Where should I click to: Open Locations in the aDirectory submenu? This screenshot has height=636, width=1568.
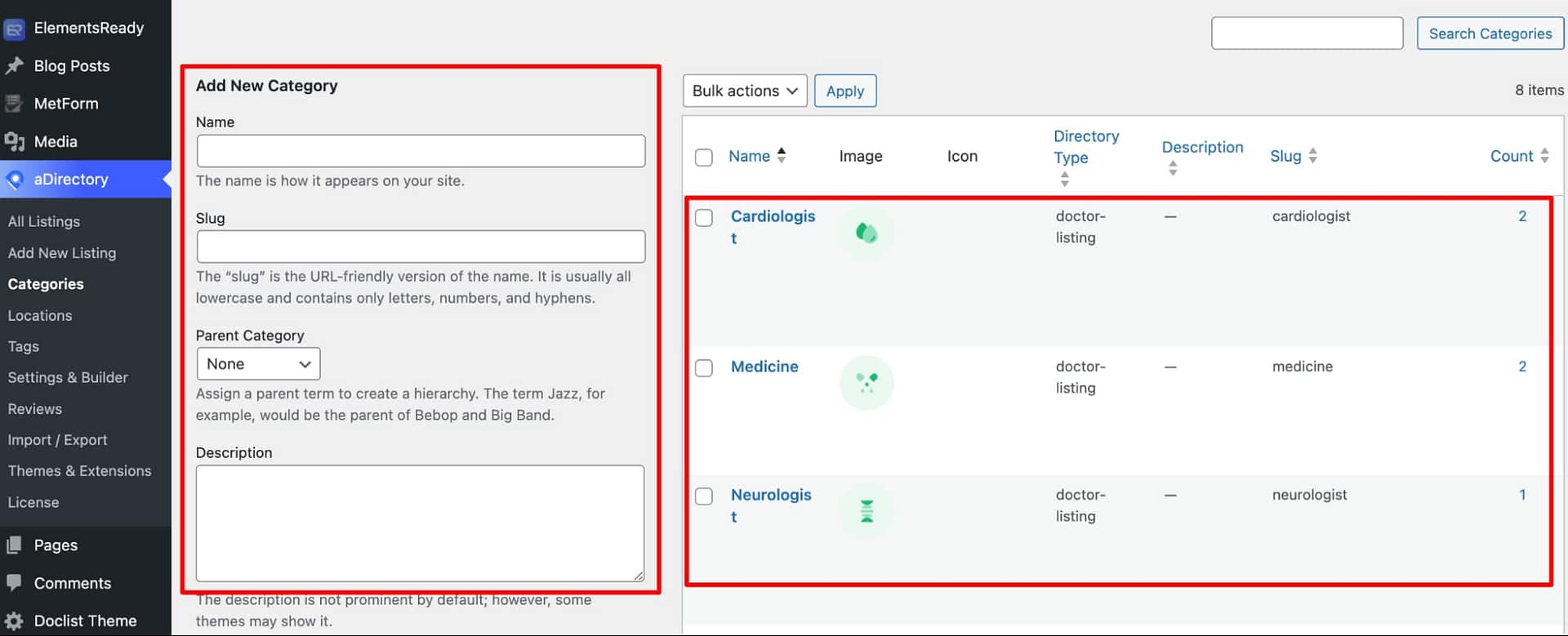(40, 316)
